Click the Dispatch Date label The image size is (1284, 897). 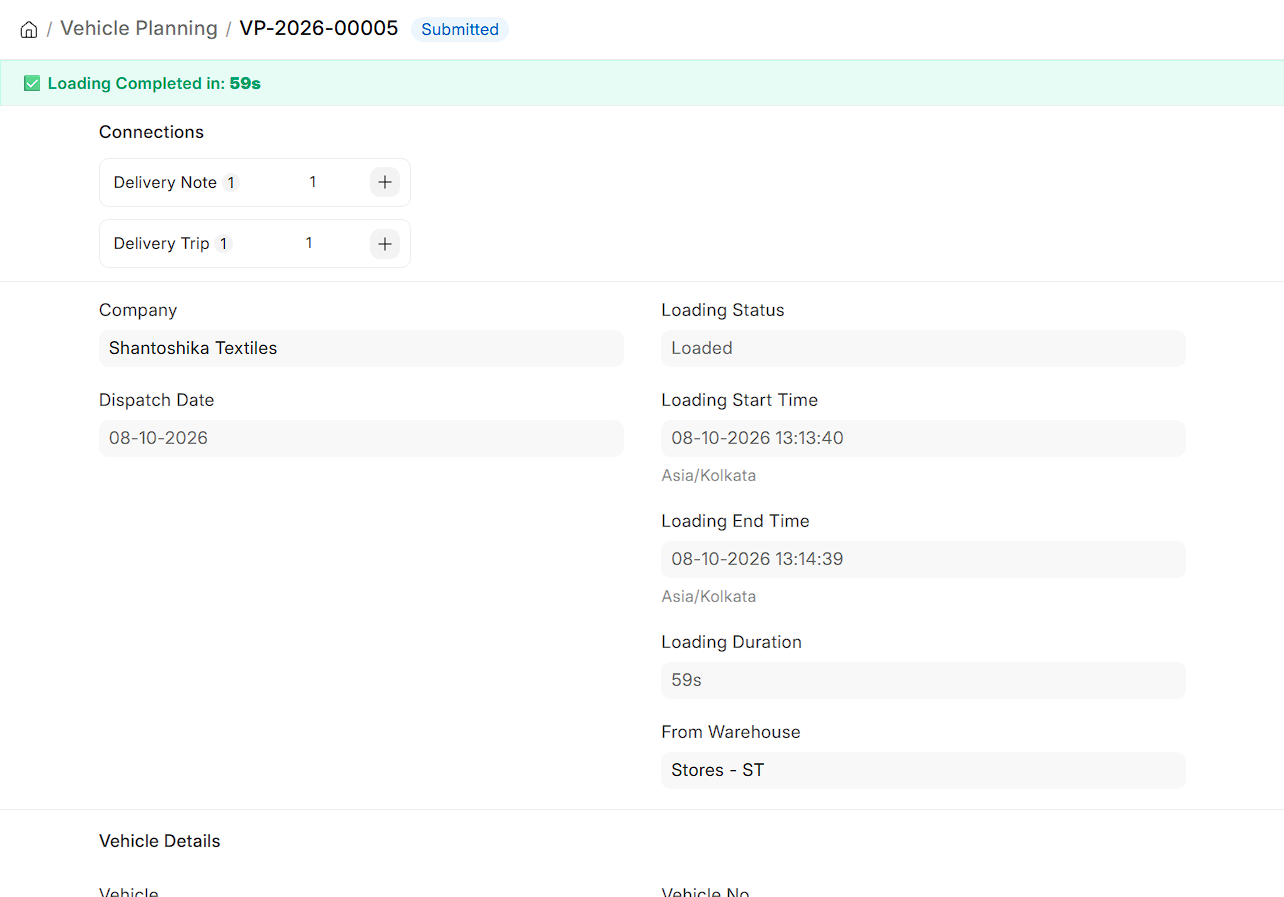(157, 400)
